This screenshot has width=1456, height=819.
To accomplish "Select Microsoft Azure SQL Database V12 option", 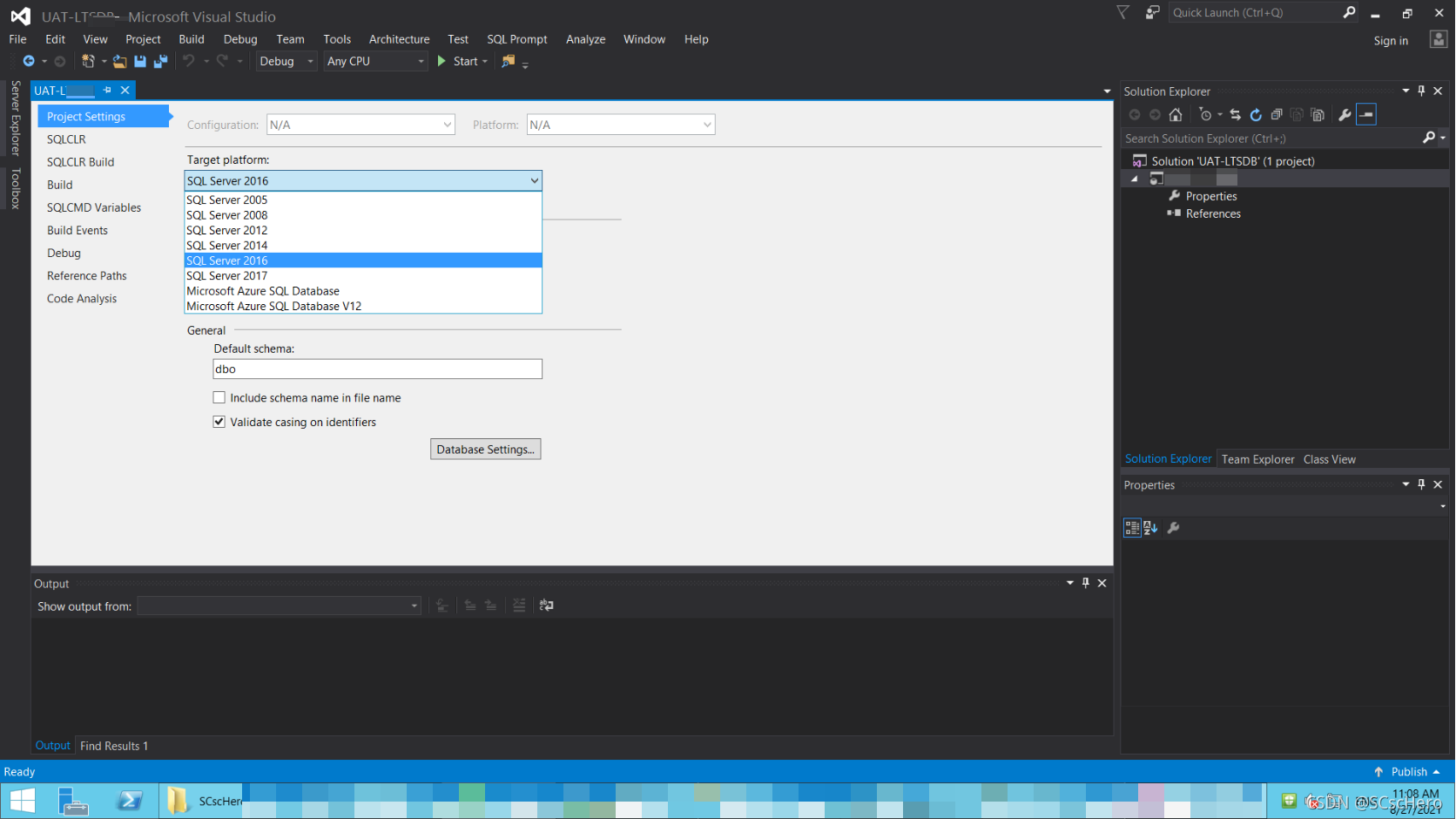I will 363,306.
